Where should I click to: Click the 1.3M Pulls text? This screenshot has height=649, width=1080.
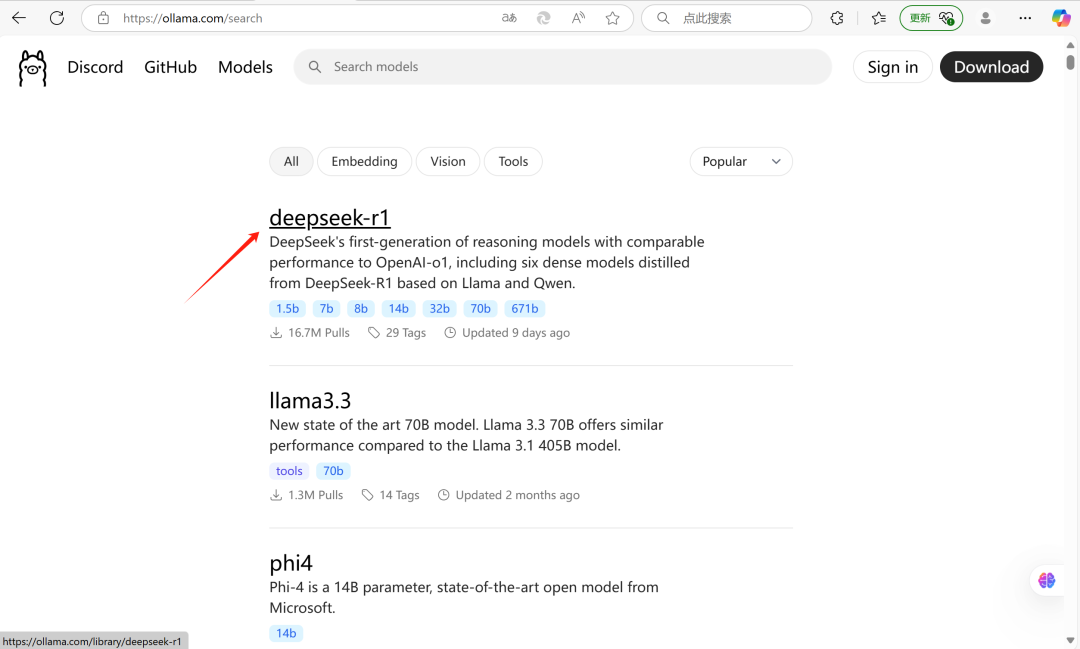click(x=315, y=495)
